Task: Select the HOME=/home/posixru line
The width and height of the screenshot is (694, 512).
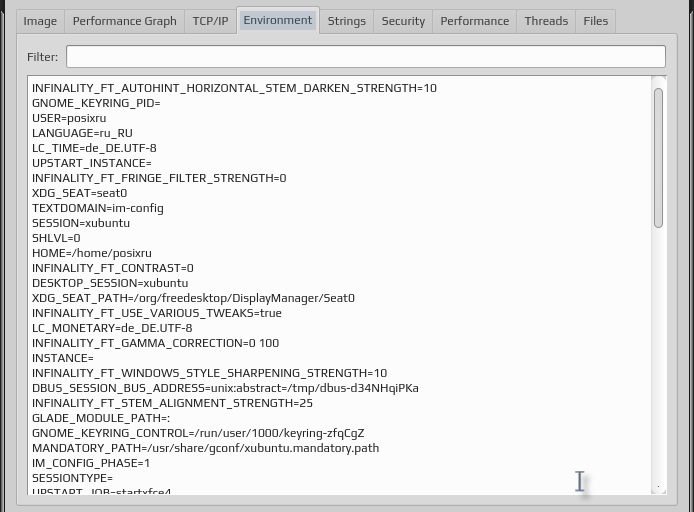Action: [92, 253]
